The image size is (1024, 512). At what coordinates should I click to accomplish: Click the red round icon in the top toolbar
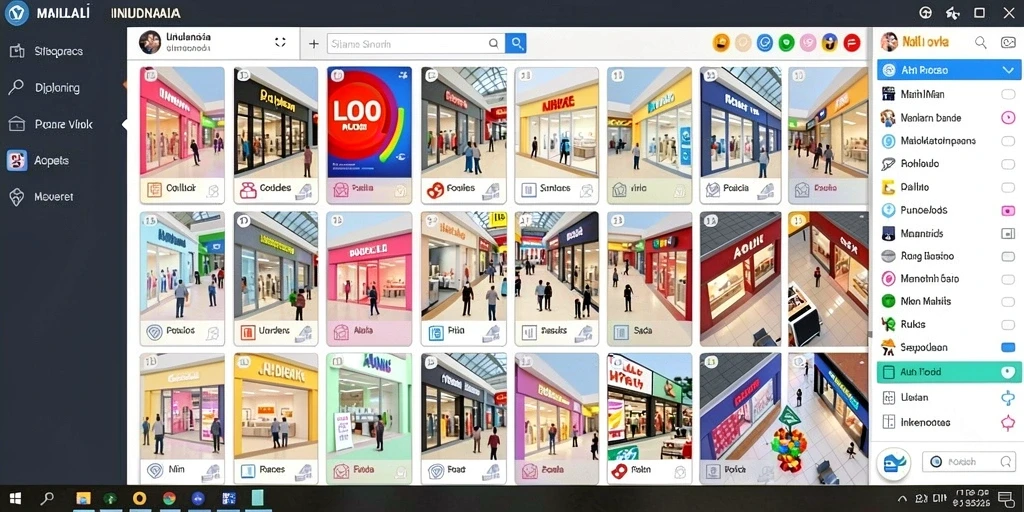(x=852, y=43)
